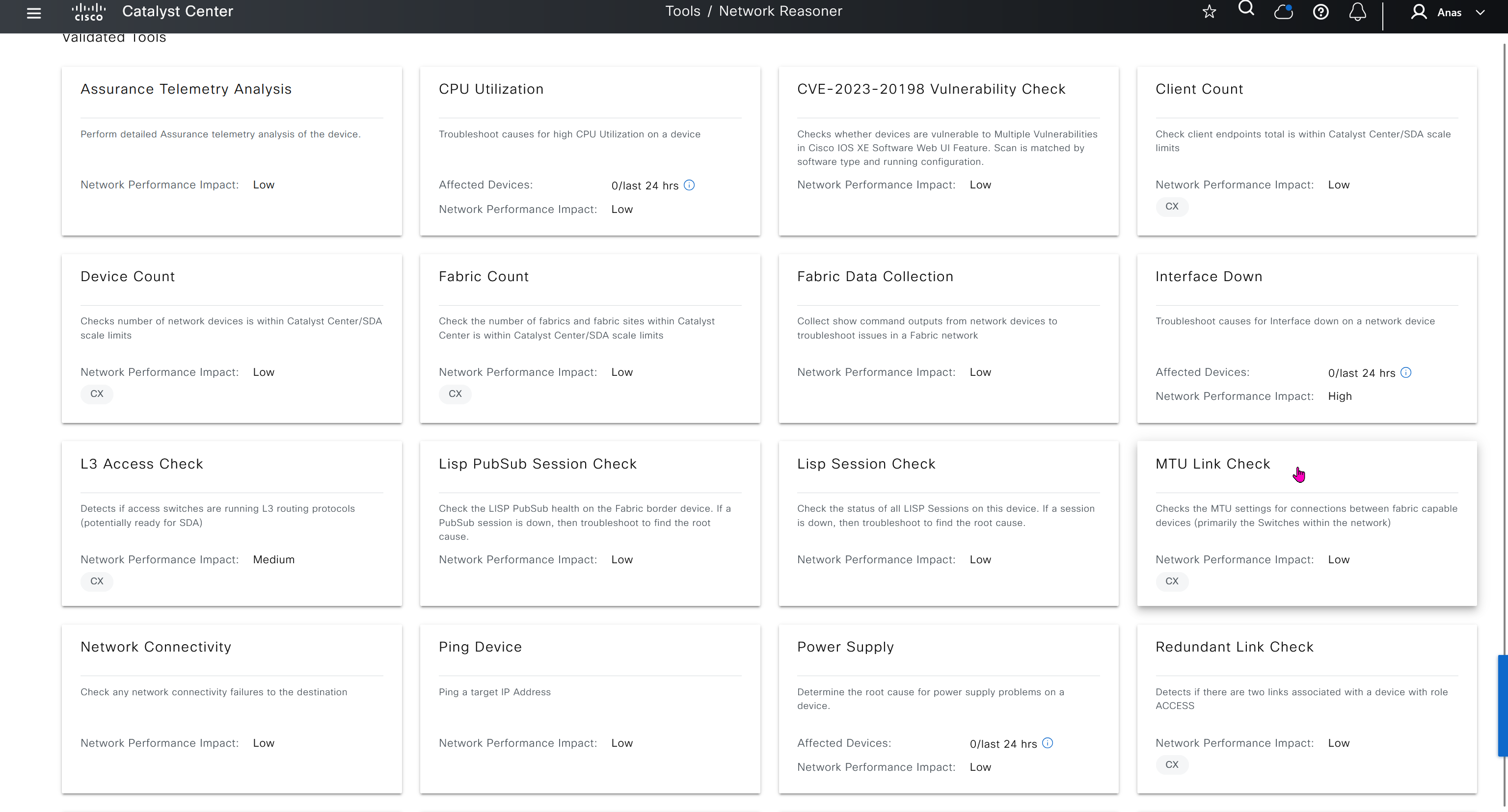
Task: Click the cloud status icon
Action: click(x=1283, y=12)
